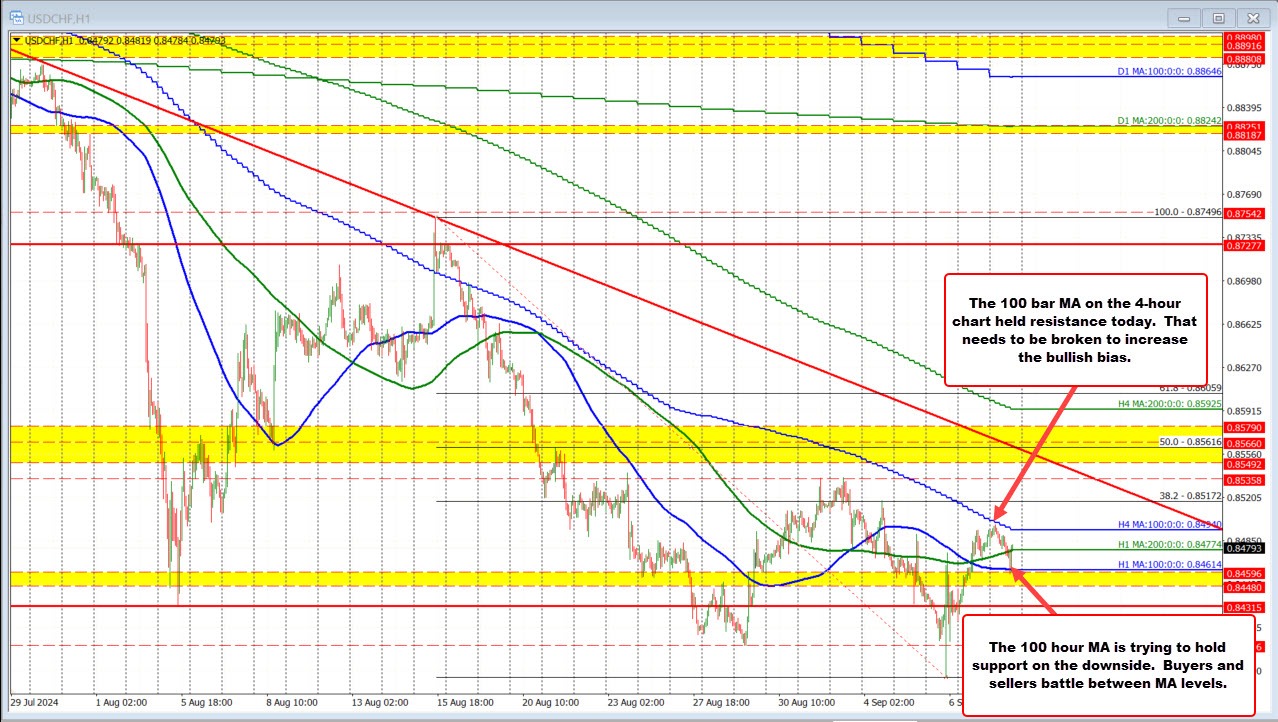
Task: Click the chart icon in the USDCHF,H1 title bar
Action: 16,17
